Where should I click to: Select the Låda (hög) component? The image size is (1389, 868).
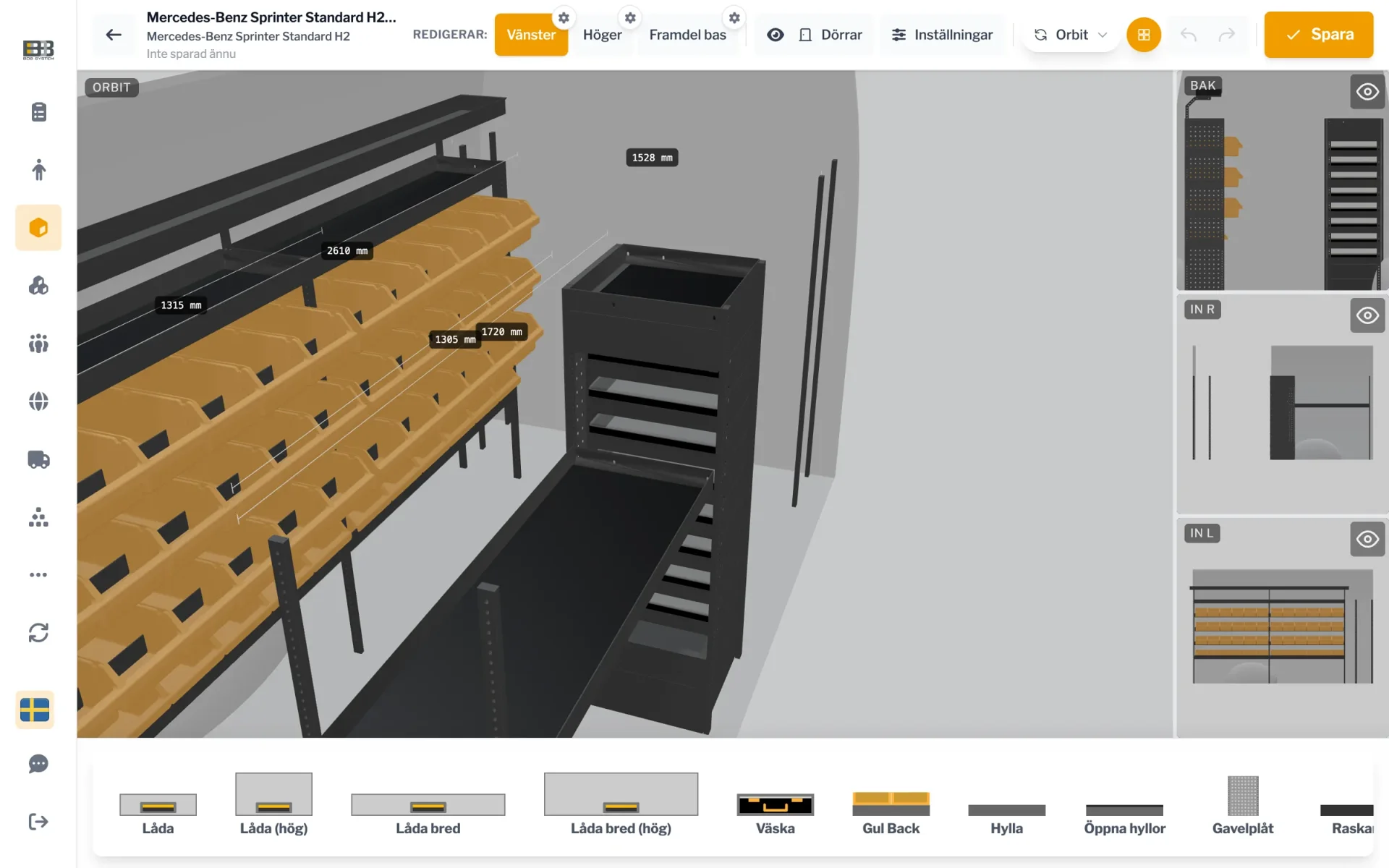click(x=273, y=804)
